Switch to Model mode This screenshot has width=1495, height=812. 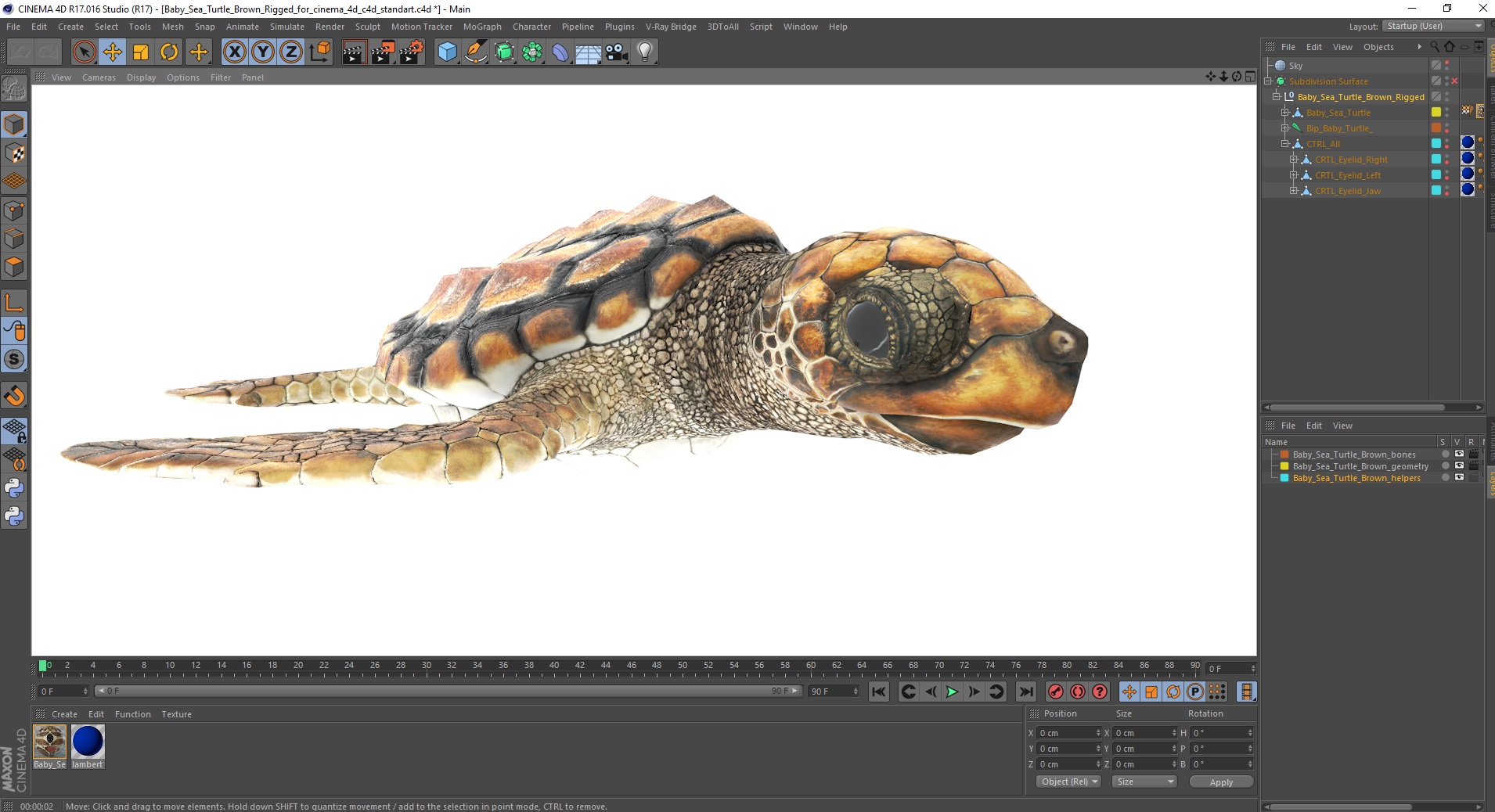[14, 124]
